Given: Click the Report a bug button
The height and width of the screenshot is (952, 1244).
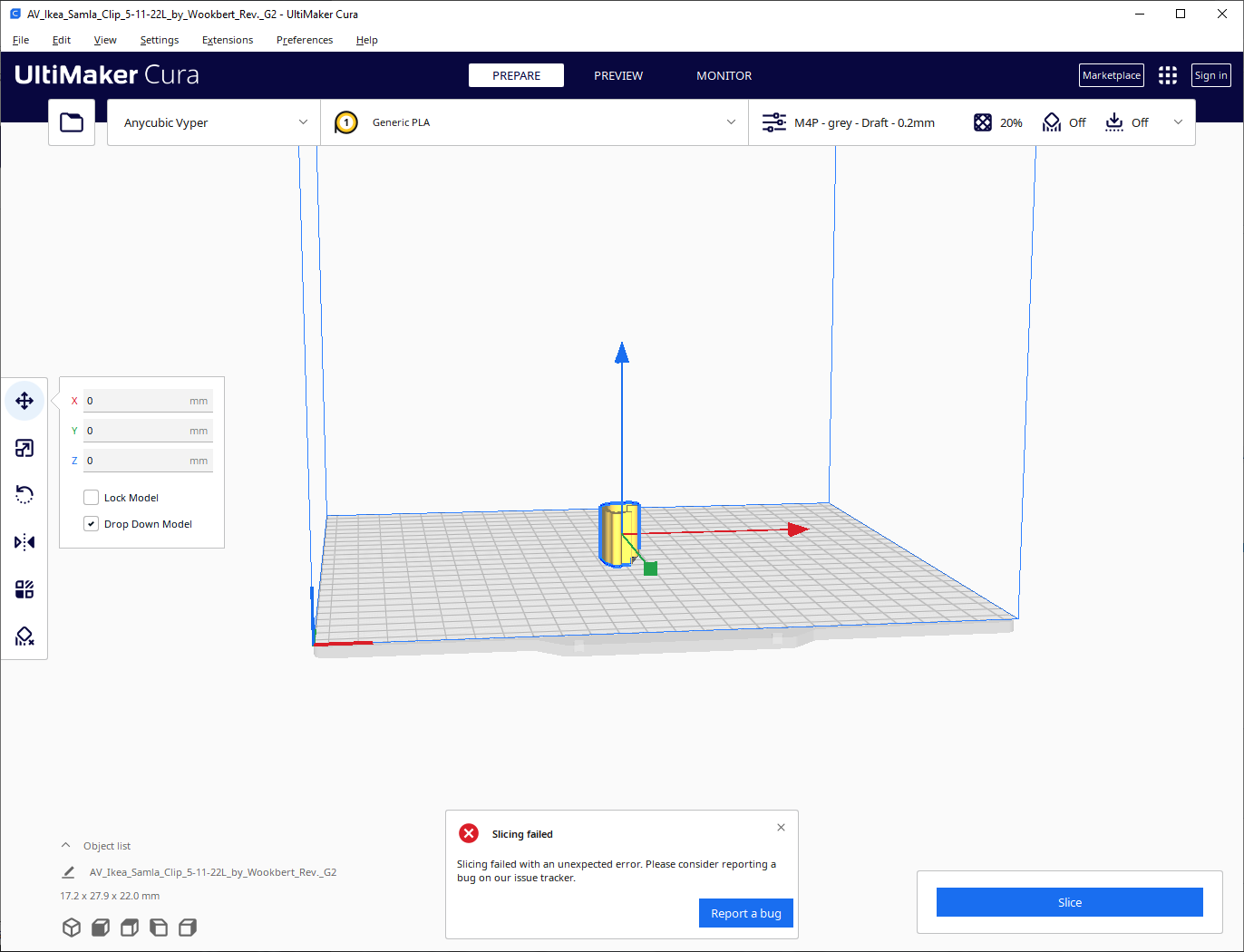Looking at the screenshot, I should [745, 913].
